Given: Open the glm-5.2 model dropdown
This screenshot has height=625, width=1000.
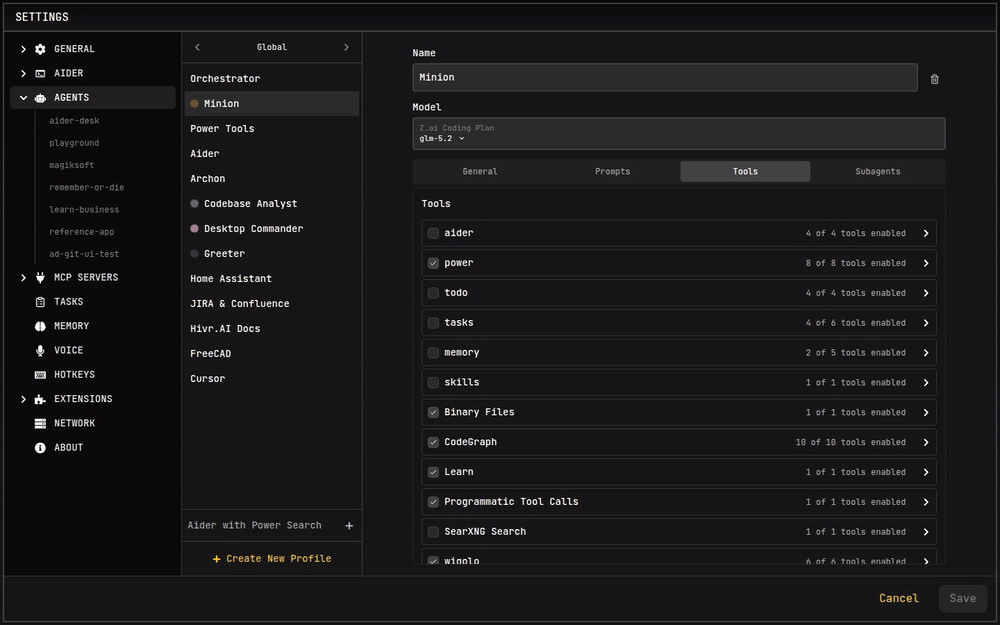Looking at the screenshot, I should [442, 138].
